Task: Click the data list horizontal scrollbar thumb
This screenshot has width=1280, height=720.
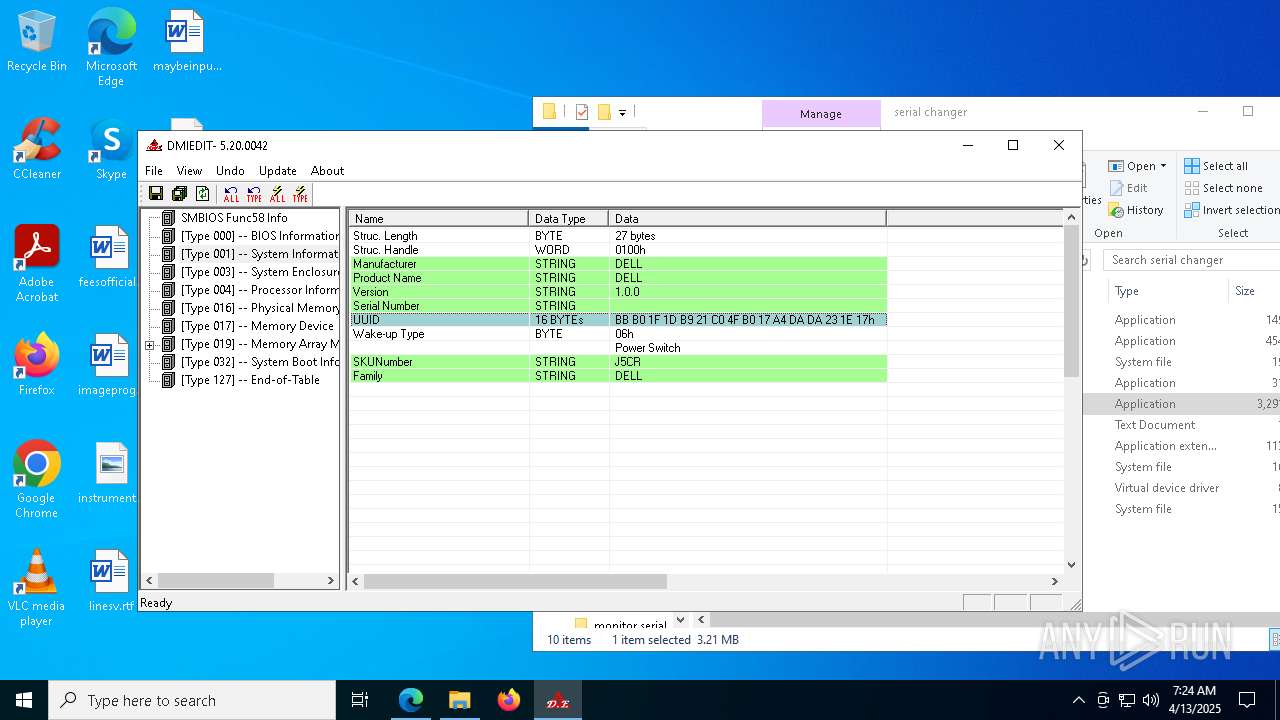Action: (x=515, y=580)
